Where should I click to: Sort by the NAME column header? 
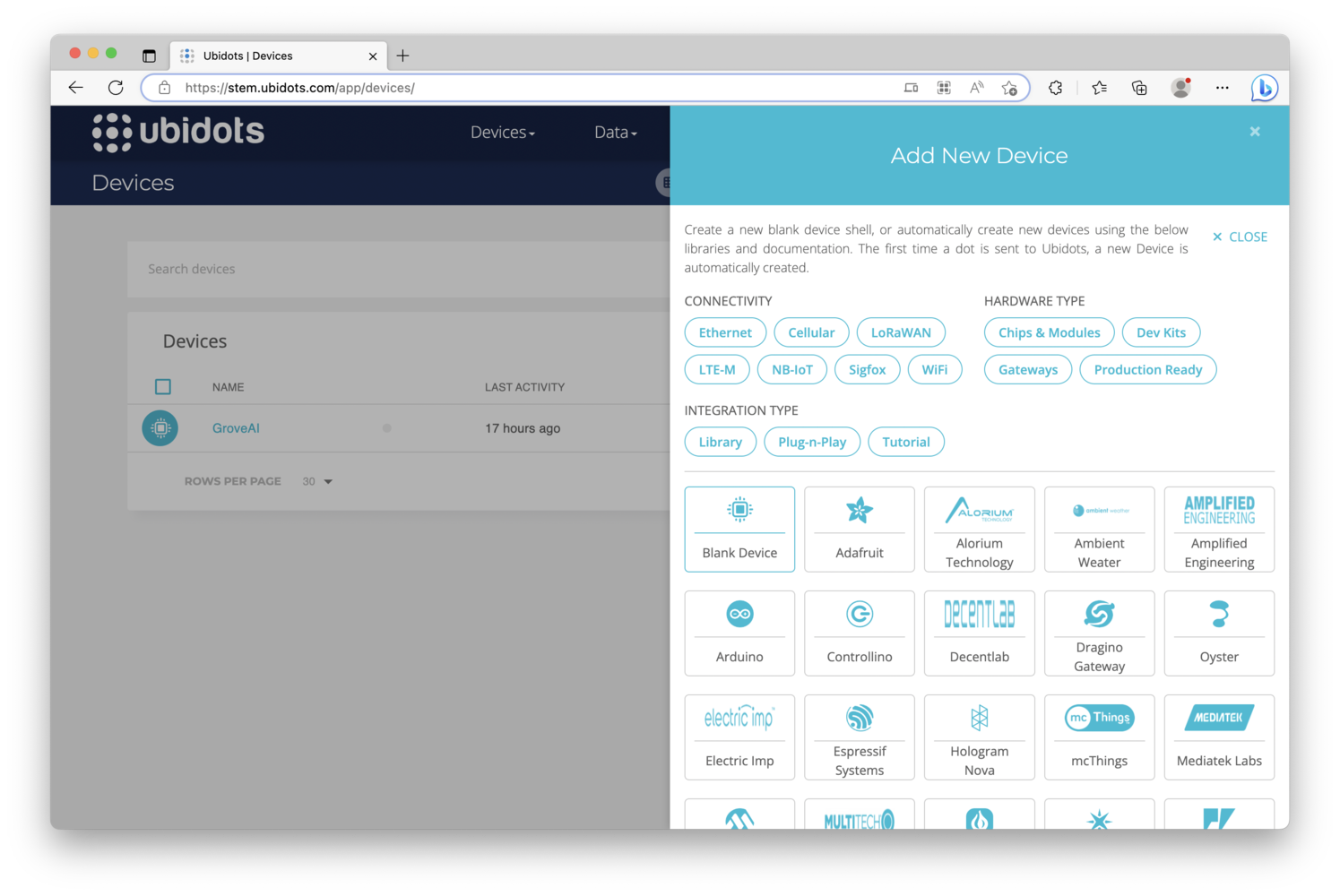coord(228,387)
